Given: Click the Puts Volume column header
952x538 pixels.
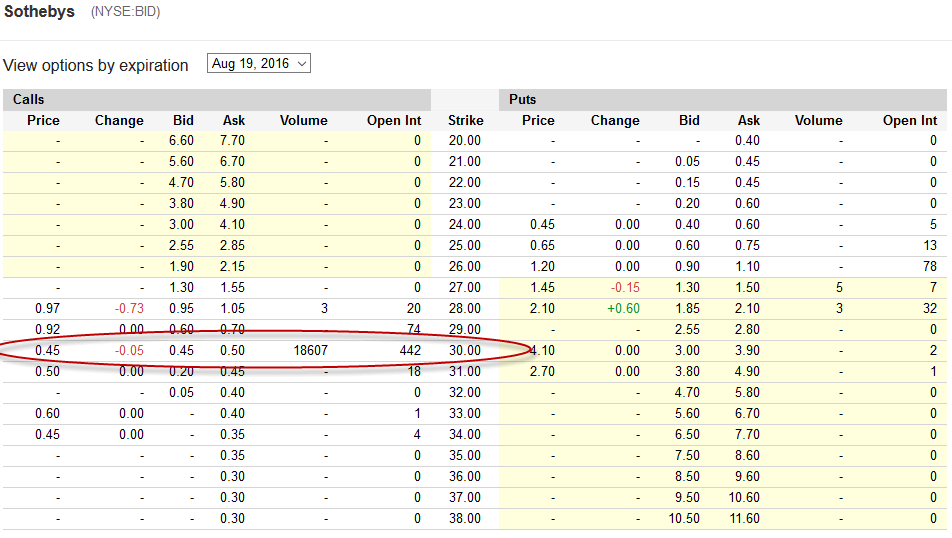Looking at the screenshot, I should point(818,120).
